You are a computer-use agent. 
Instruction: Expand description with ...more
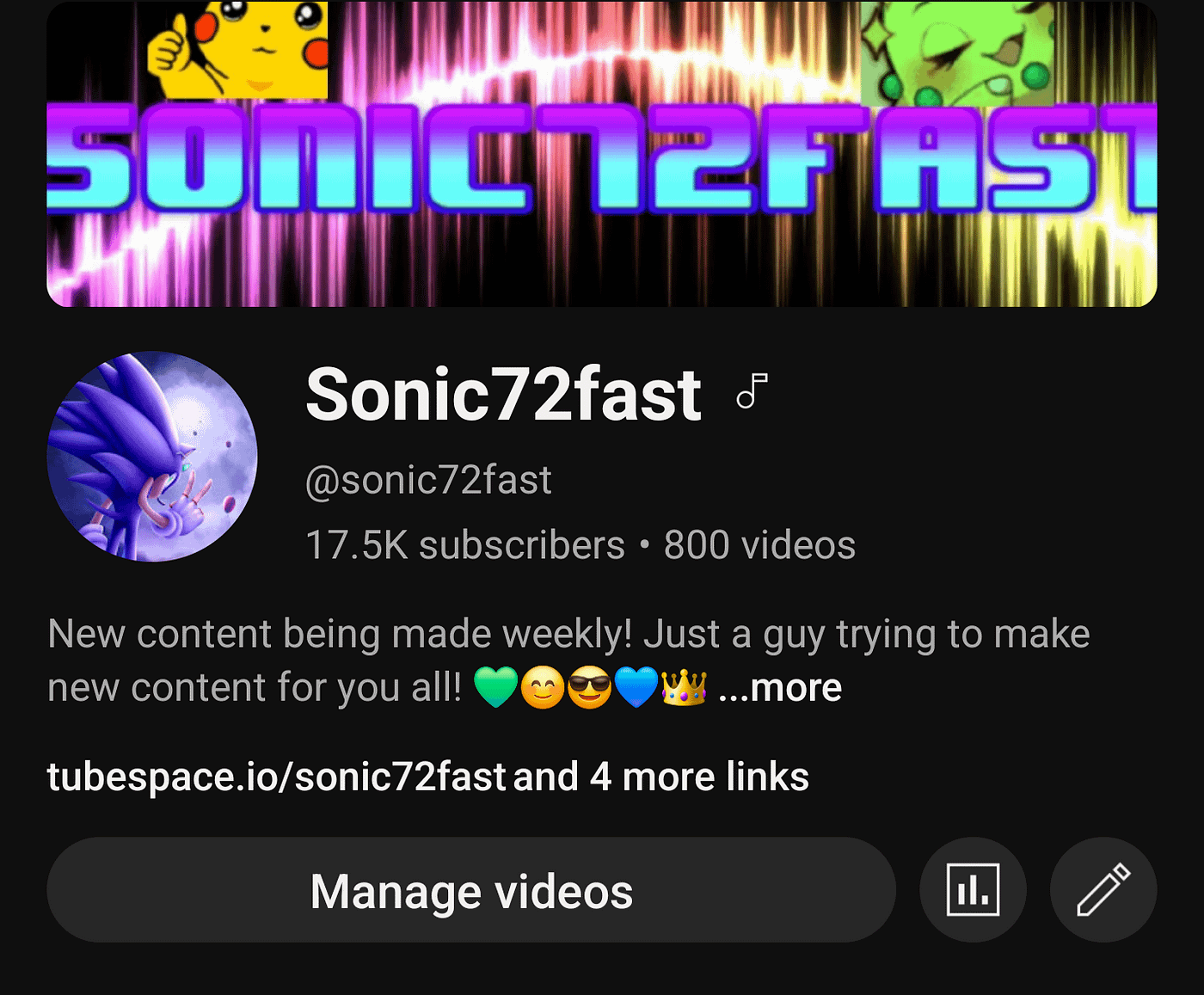click(780, 687)
